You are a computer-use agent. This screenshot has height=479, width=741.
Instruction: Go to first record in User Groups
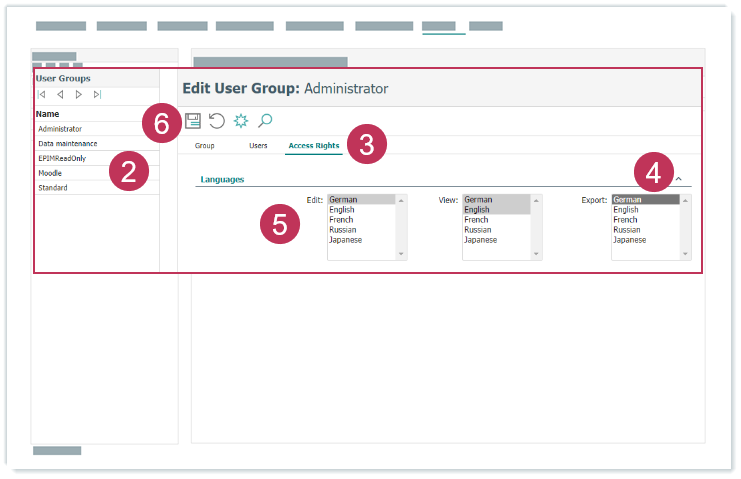pyautogui.click(x=42, y=95)
